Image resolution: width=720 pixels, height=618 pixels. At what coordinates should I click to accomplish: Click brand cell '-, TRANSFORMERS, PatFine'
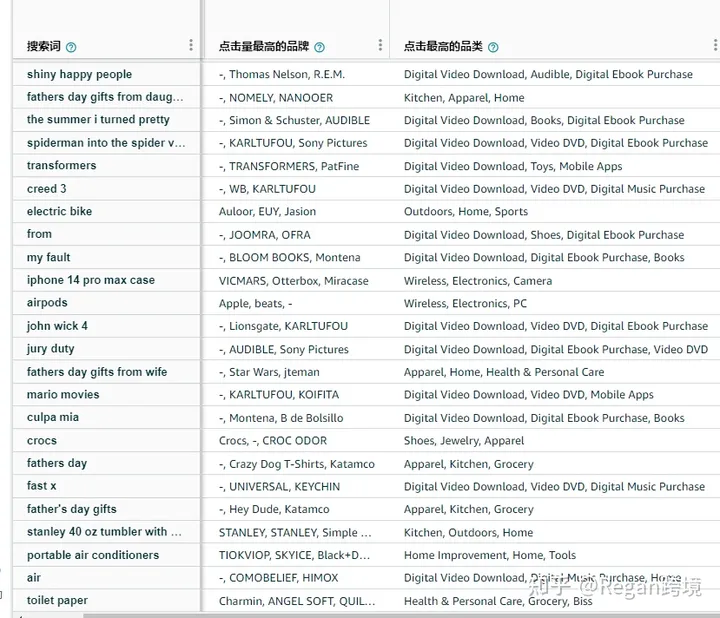tap(289, 166)
